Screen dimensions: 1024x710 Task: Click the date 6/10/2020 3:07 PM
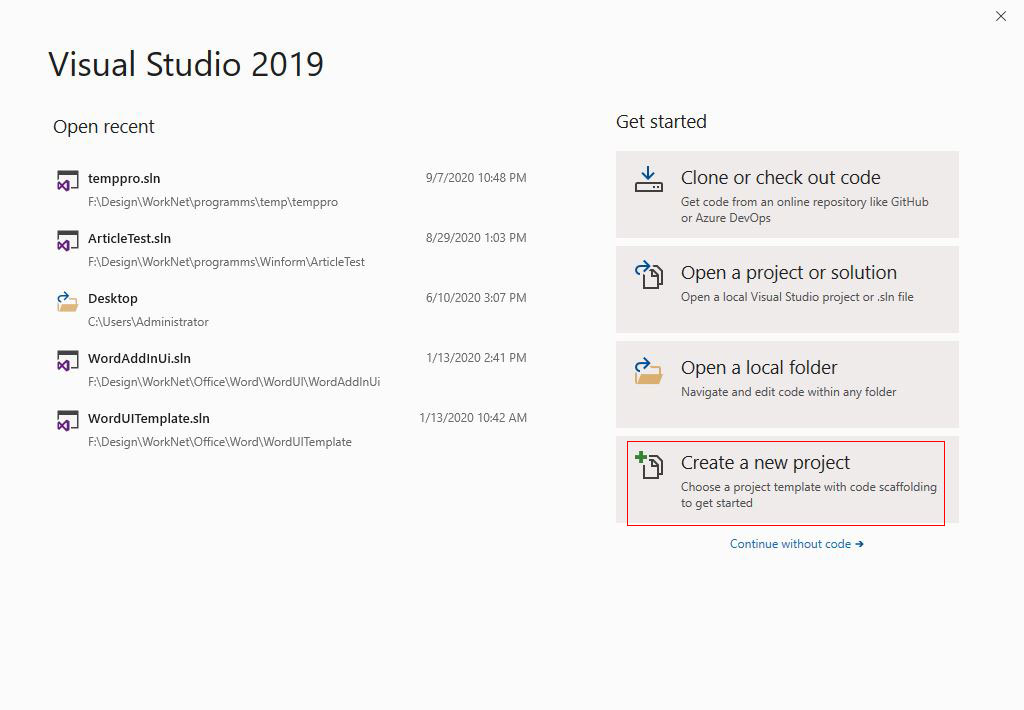[476, 298]
